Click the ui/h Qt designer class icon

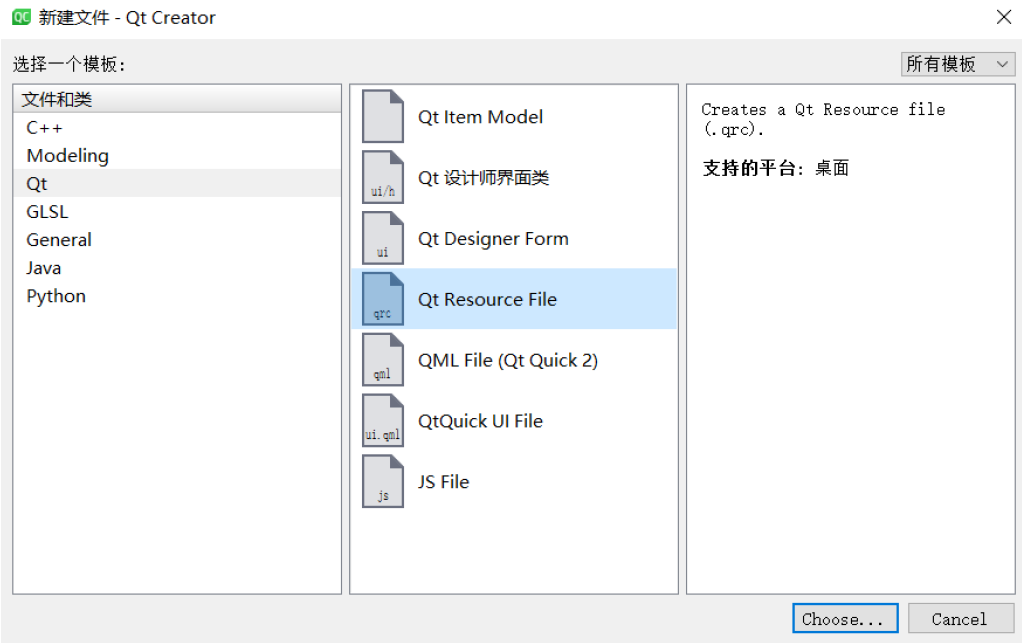383,177
